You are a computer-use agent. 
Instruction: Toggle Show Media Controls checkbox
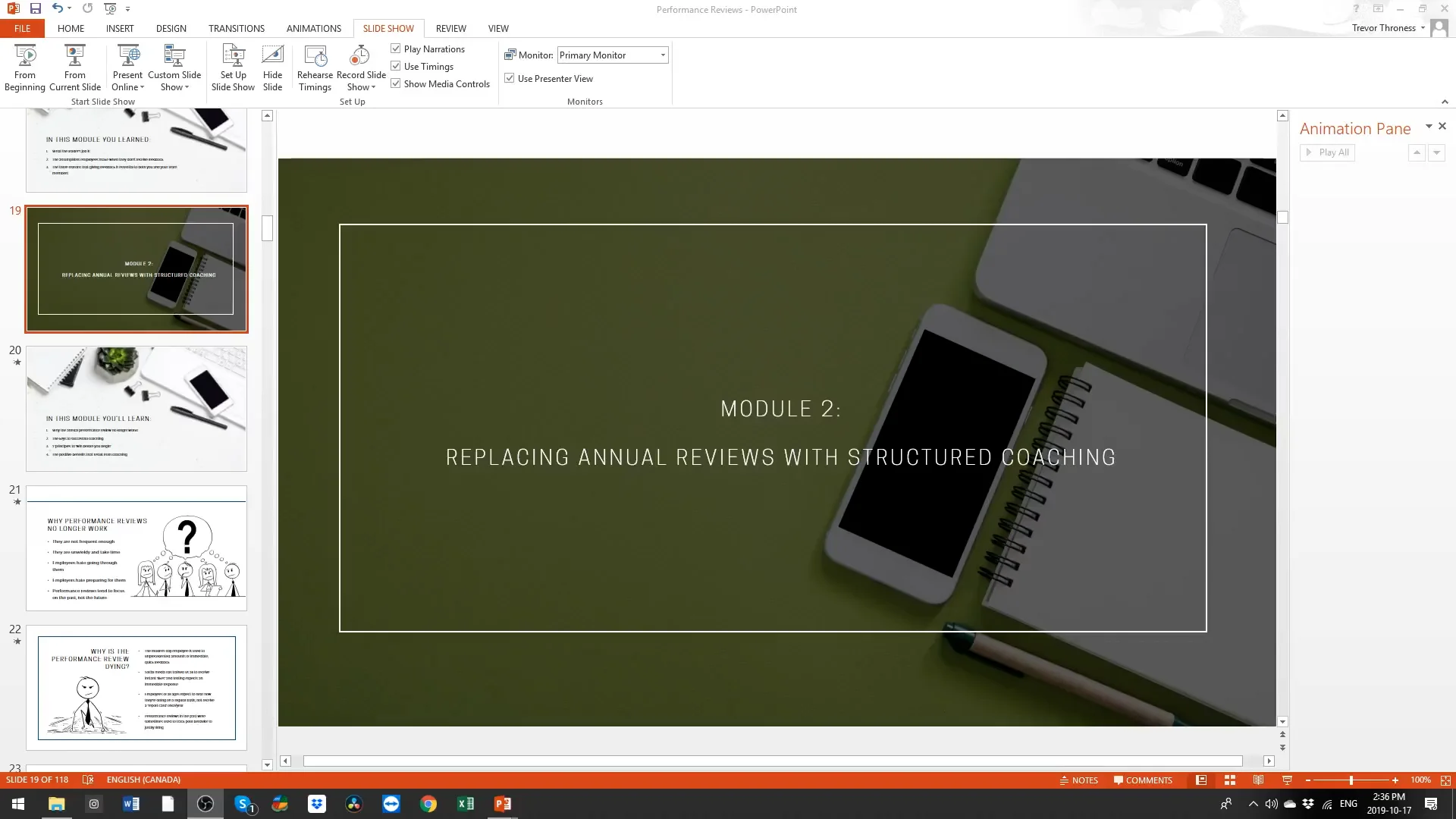396,83
